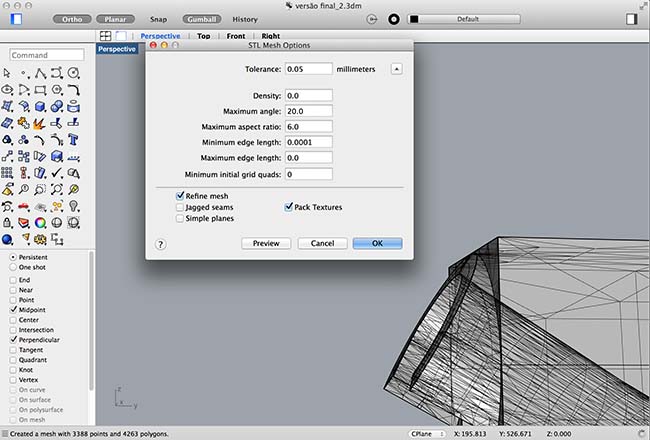The width and height of the screenshot is (650, 440).
Task: Enable the Center object snap
Action: (x=13, y=320)
